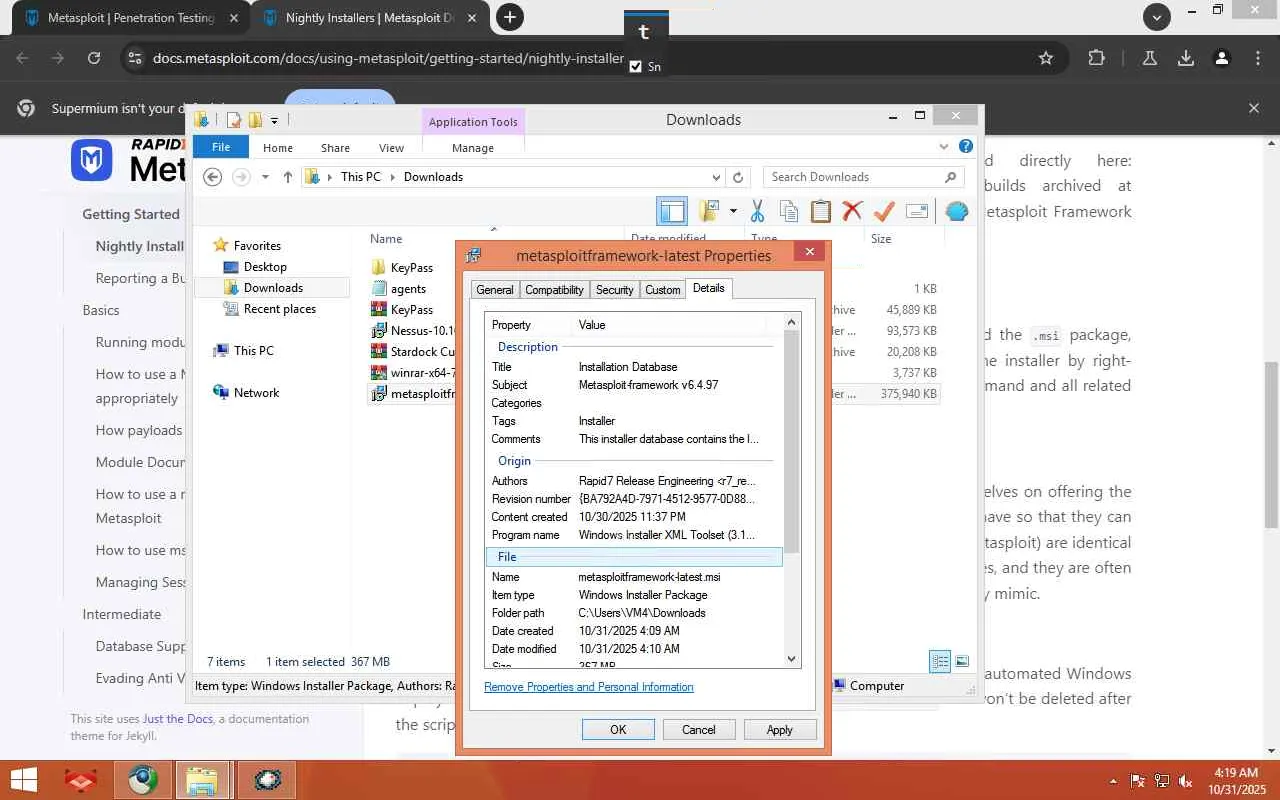Click the New Folder quick access icon
Screen dimensions: 1280x800
tap(255, 120)
